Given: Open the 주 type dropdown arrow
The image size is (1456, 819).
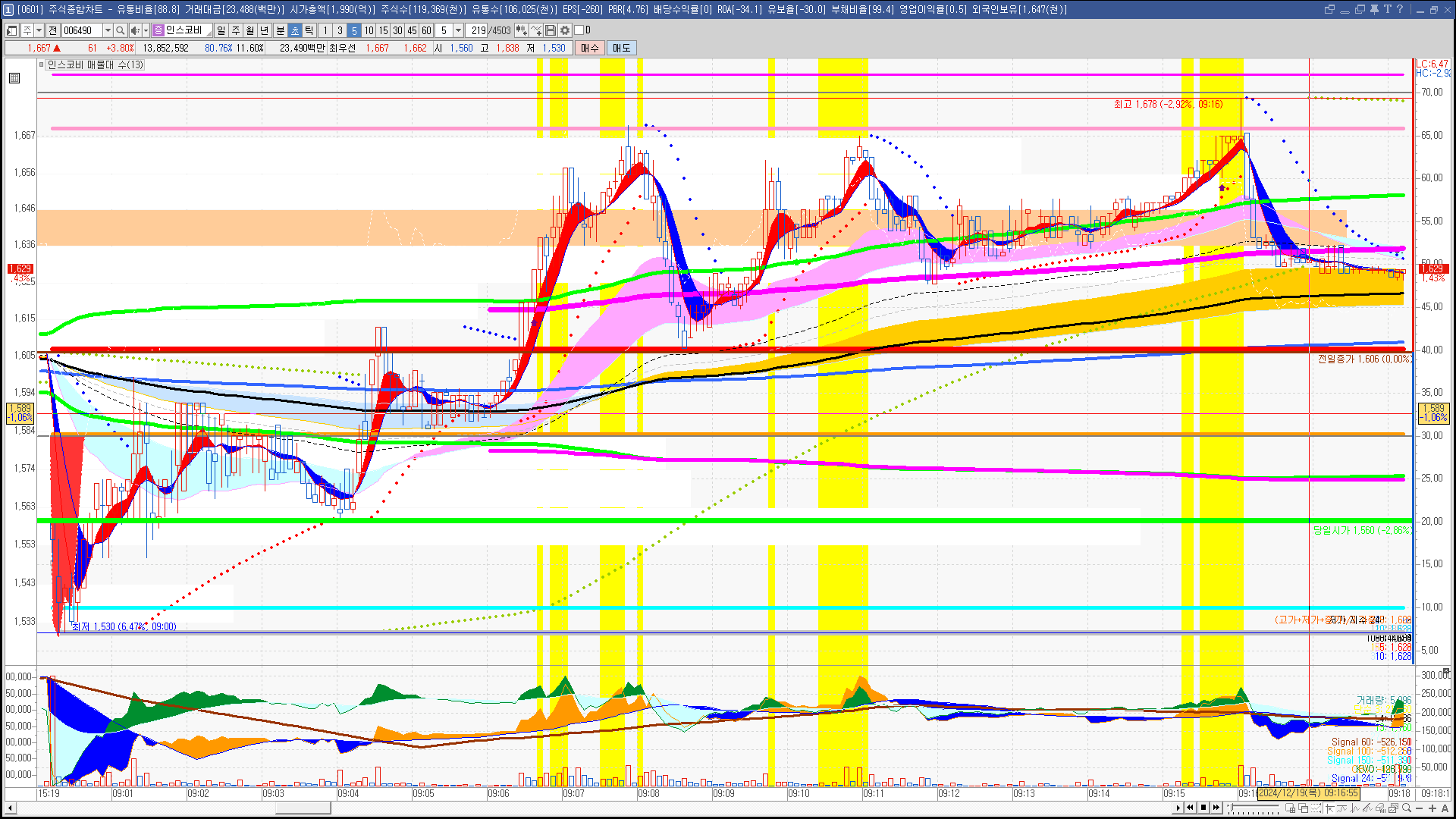Looking at the screenshot, I should point(39,30).
